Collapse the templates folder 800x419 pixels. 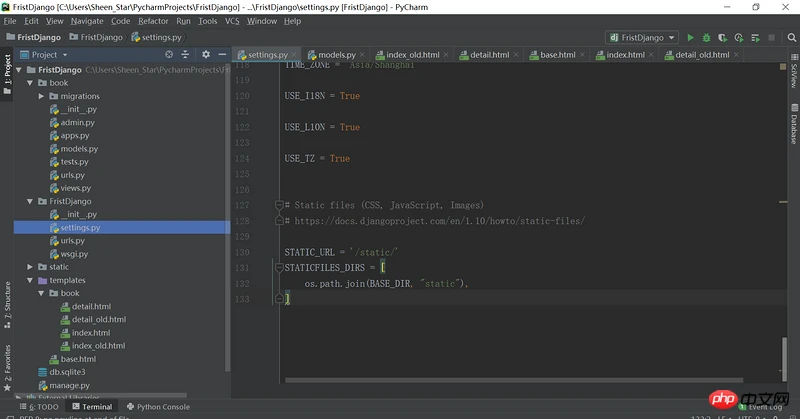30,280
